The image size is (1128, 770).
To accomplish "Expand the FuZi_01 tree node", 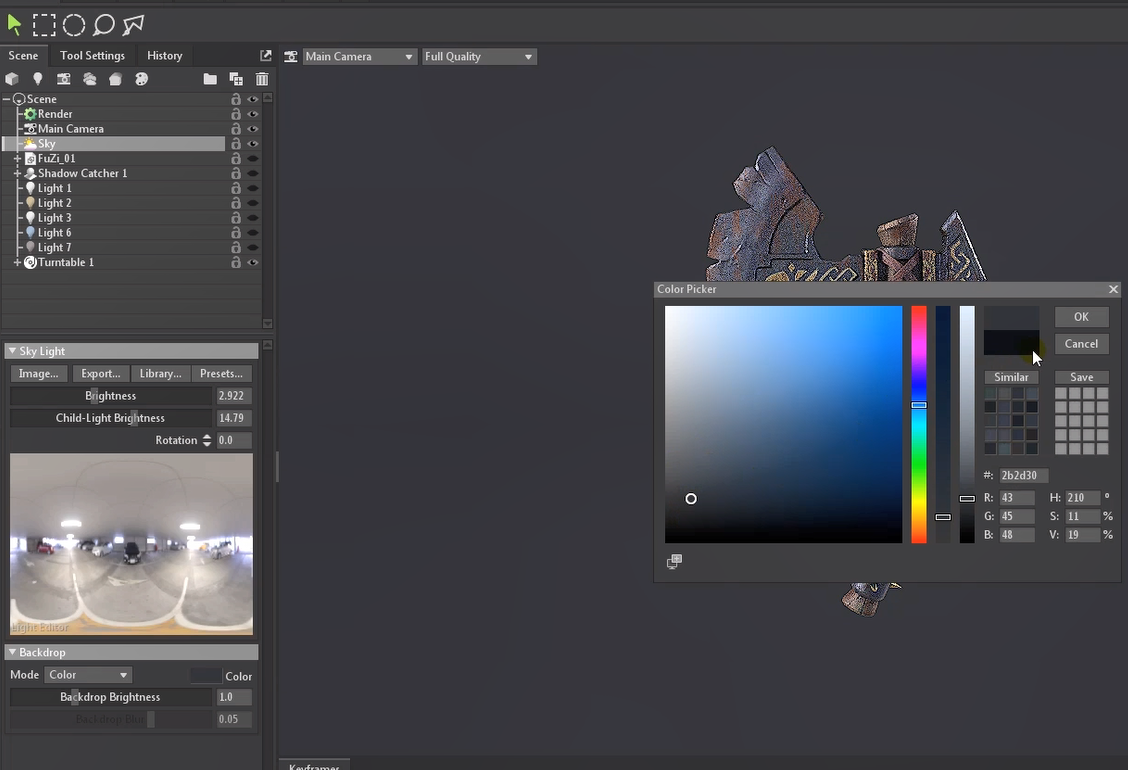I will (x=17, y=159).
